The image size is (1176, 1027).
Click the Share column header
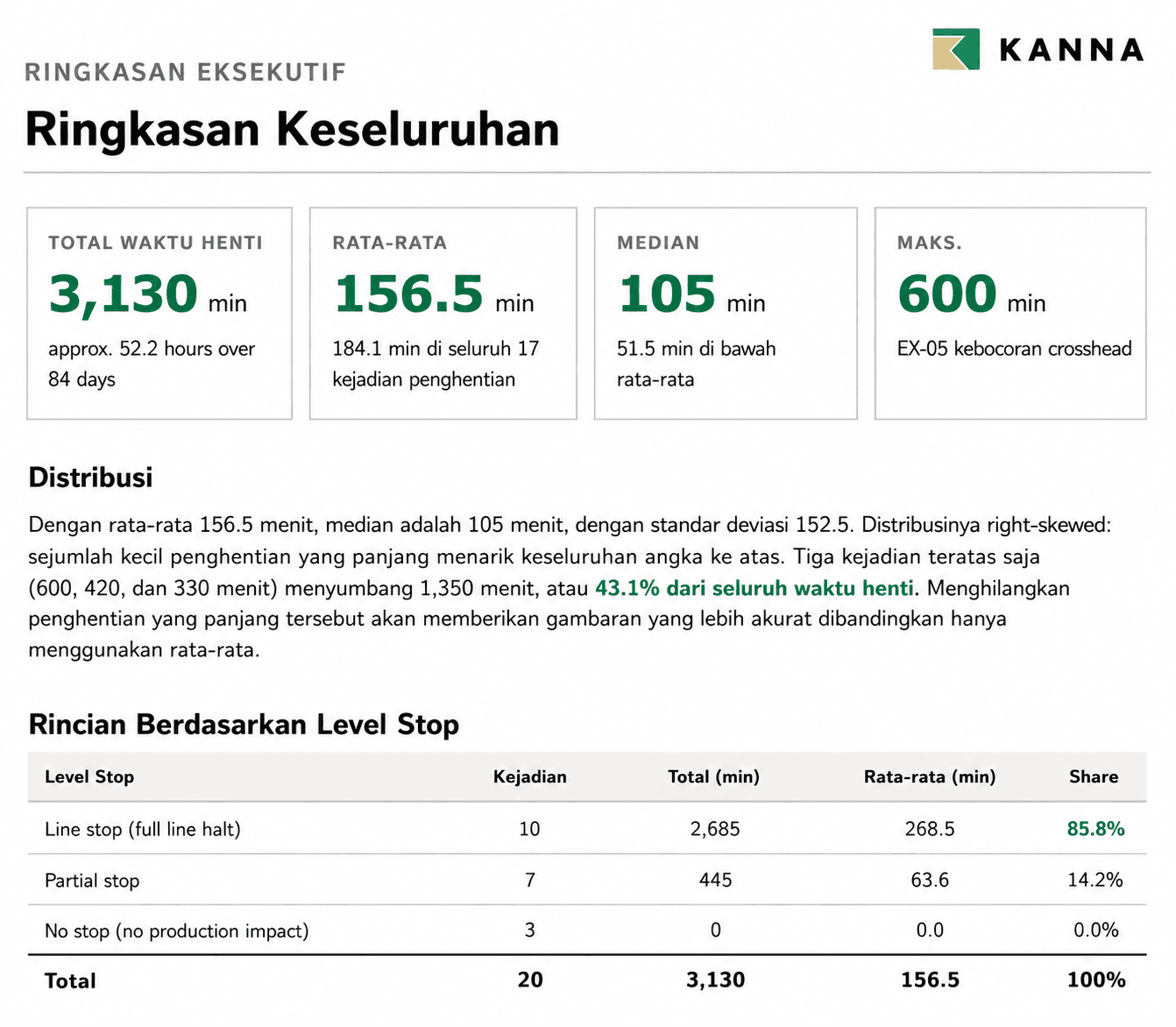tap(1094, 776)
